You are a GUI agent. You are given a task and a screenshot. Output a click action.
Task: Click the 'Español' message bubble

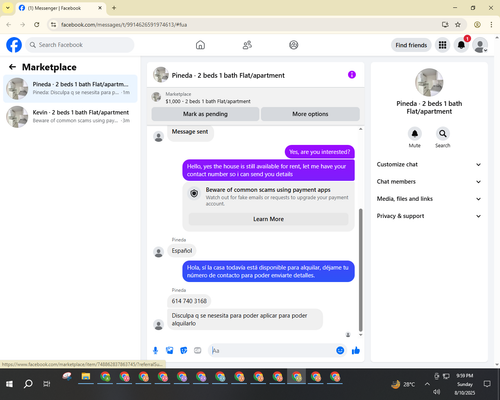[x=182, y=251]
